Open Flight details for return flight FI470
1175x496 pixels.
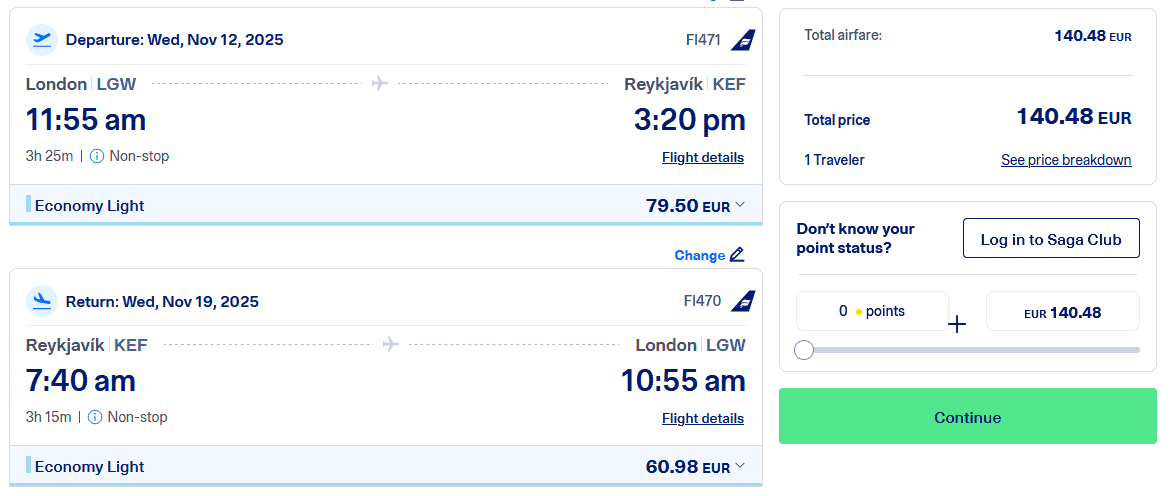click(703, 419)
